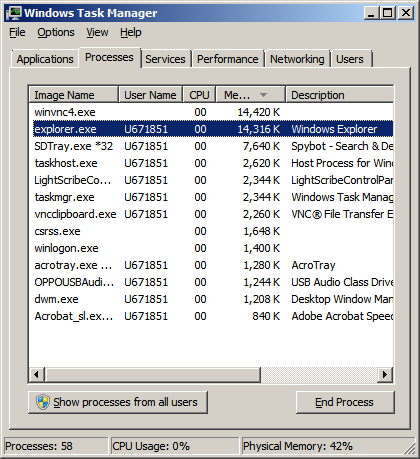This screenshot has width=420, height=459.
Task: Click the Windows Explorer description cell
Action: (x=334, y=129)
